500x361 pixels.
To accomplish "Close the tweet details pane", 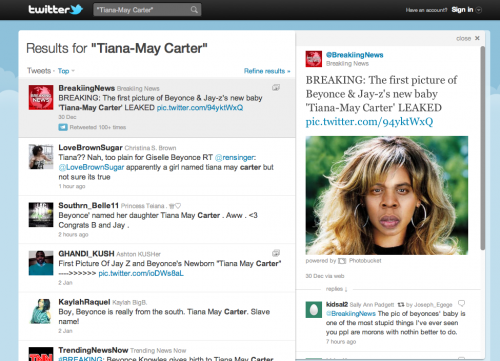I will (x=468, y=38).
